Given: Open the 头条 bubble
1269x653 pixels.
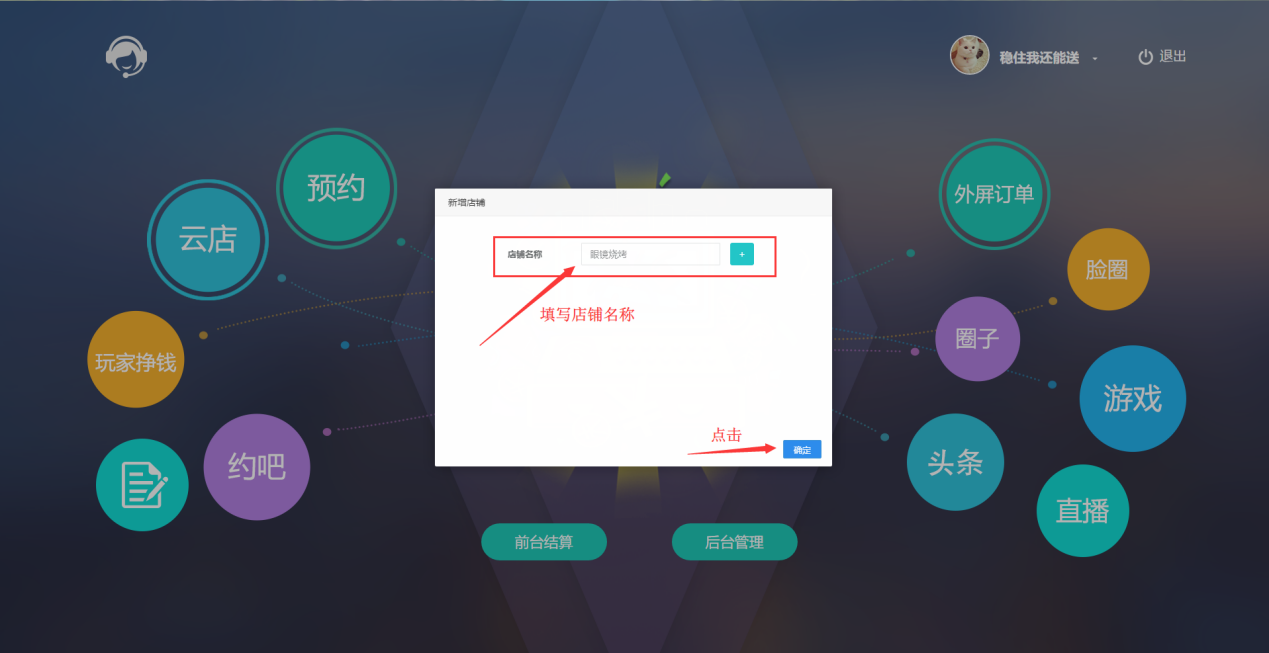Looking at the screenshot, I should pyautogui.click(x=955, y=462).
